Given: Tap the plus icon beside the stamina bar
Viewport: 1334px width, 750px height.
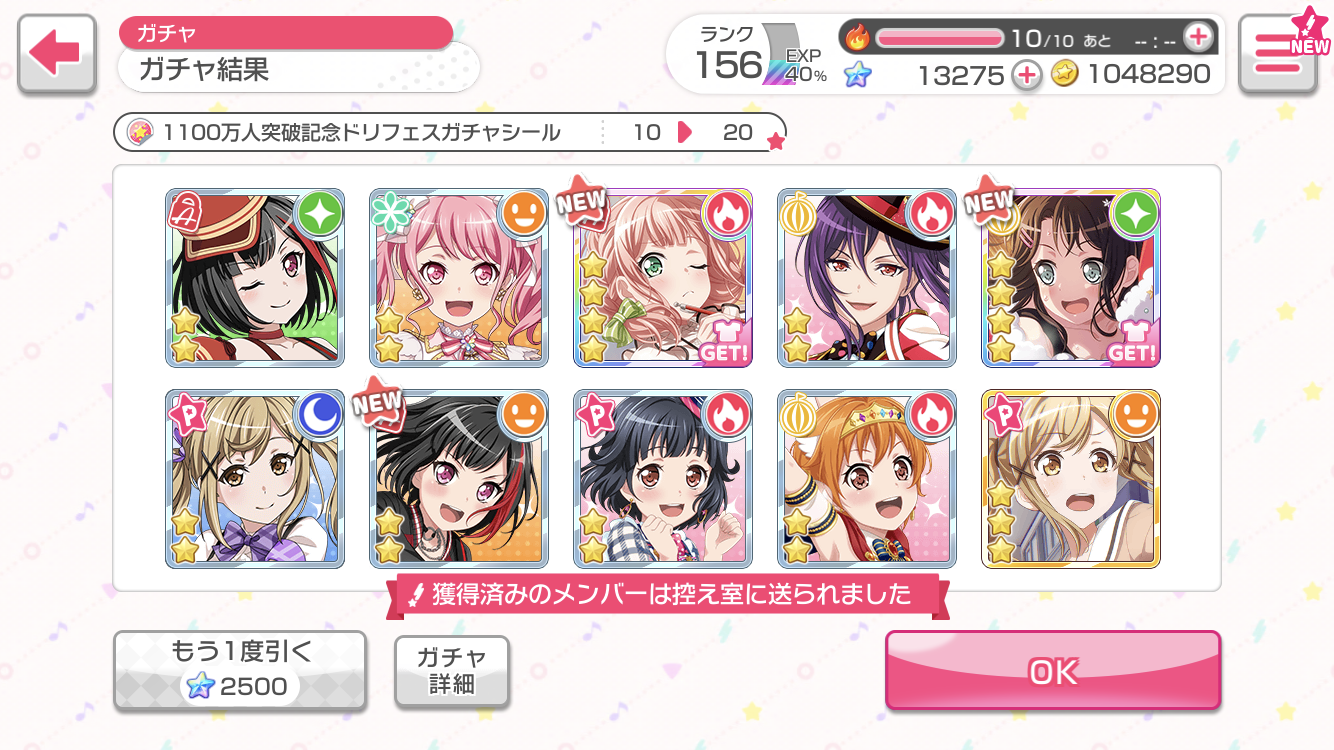Looking at the screenshot, I should click(x=1197, y=38).
